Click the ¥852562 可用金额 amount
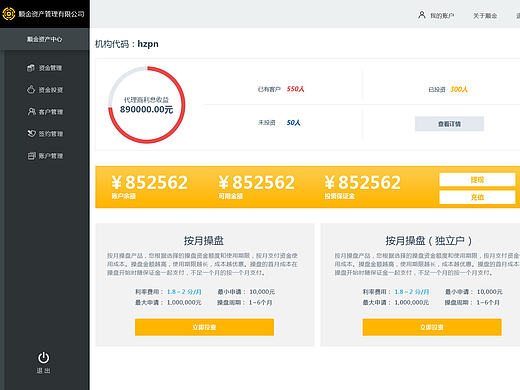The width and height of the screenshot is (520, 390). tap(256, 182)
